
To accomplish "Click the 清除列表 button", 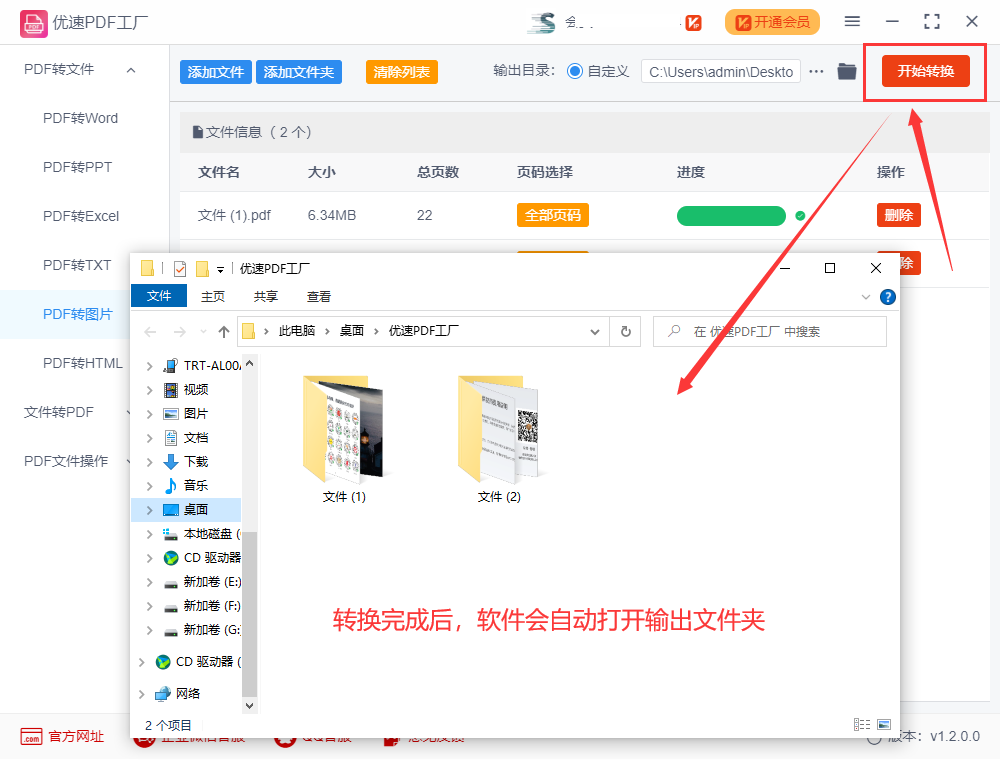I will 402,72.
